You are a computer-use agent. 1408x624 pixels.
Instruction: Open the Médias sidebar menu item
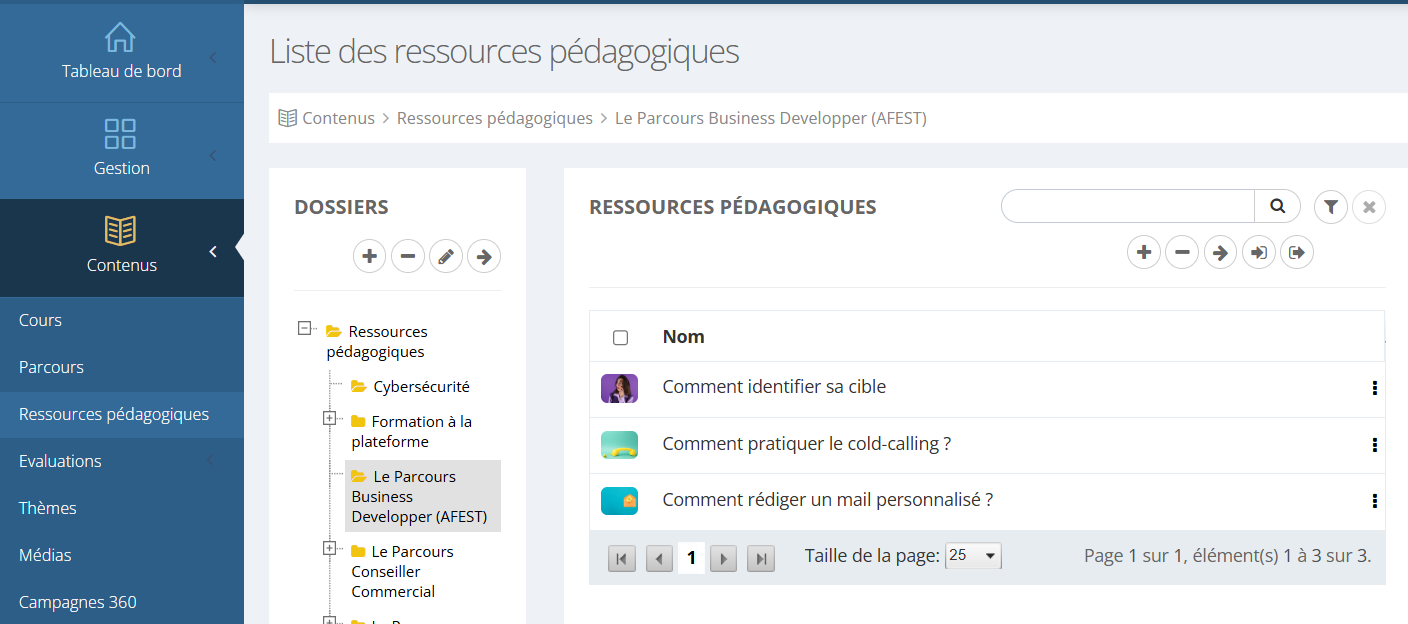[45, 555]
